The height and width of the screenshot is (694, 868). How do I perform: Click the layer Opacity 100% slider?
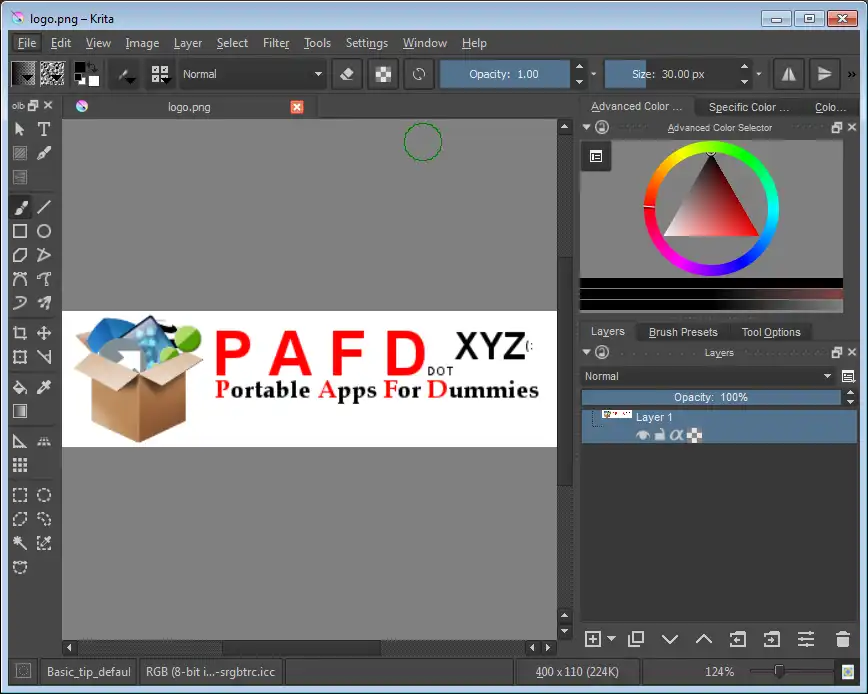point(711,397)
